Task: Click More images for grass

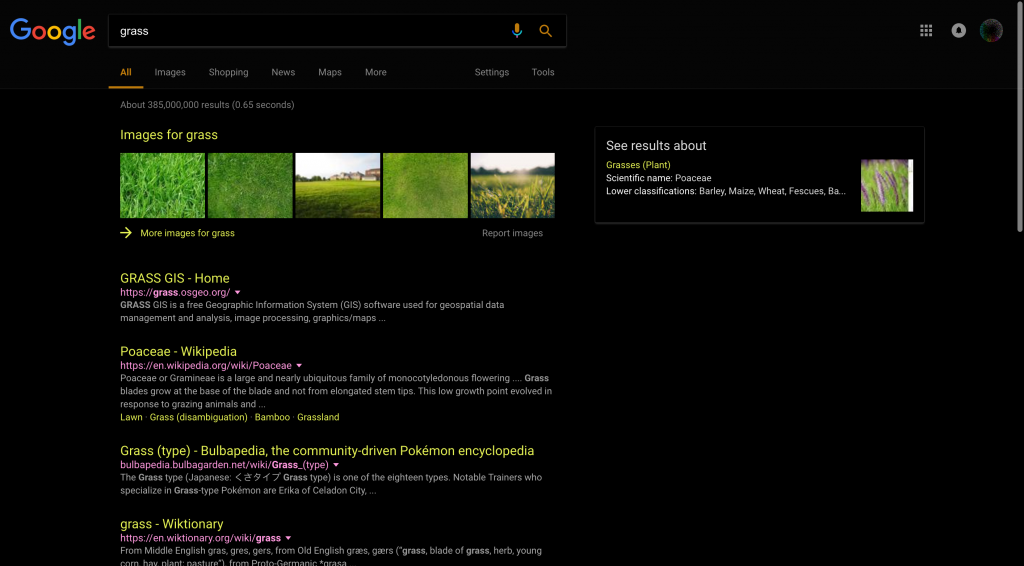Action: coord(187,233)
